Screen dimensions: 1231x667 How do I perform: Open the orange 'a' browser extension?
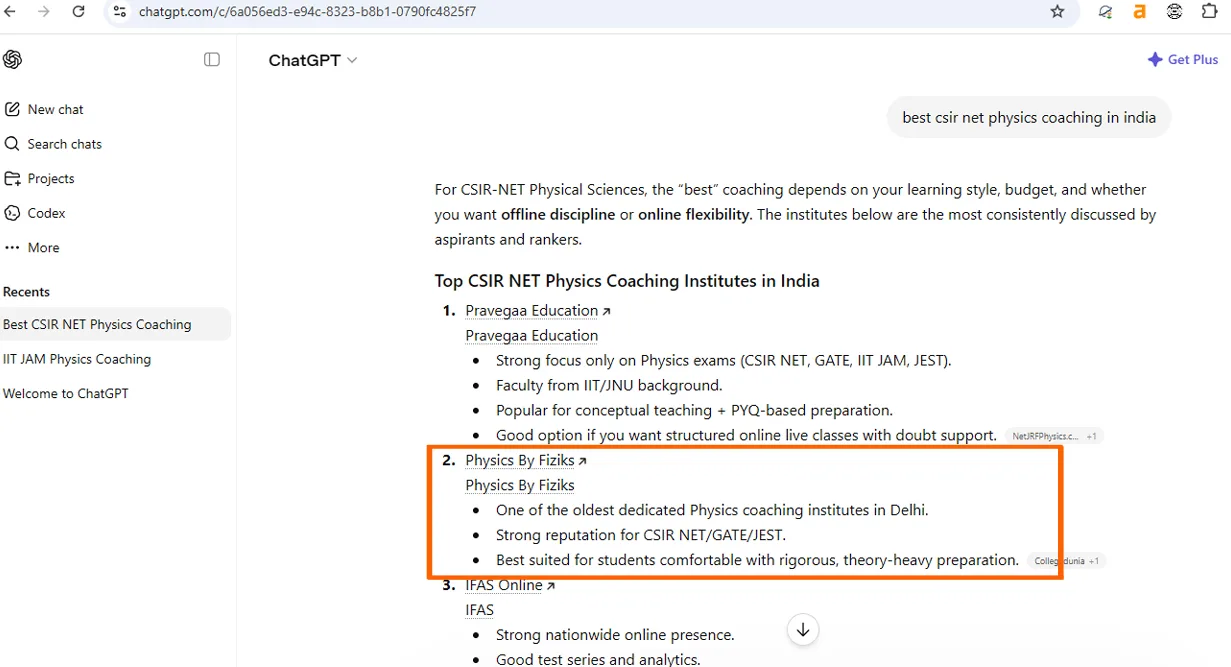click(1139, 12)
